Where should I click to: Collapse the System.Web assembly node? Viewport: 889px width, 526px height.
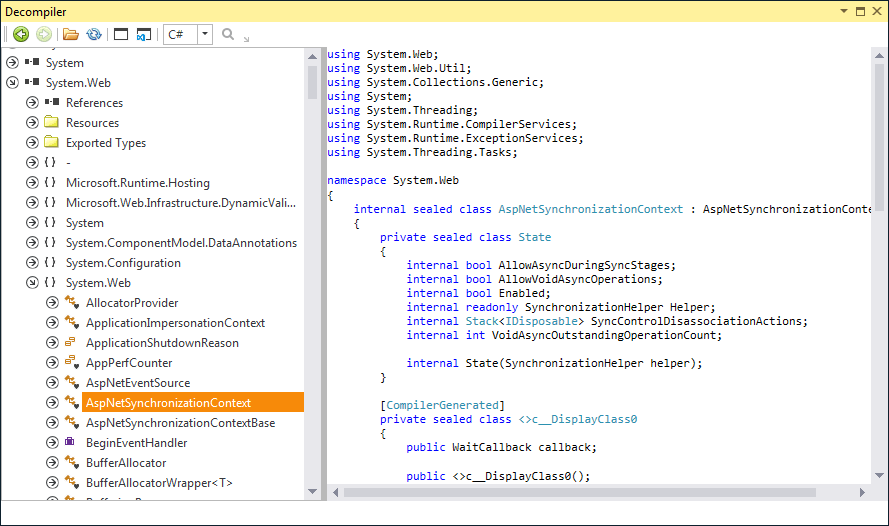(x=12, y=83)
